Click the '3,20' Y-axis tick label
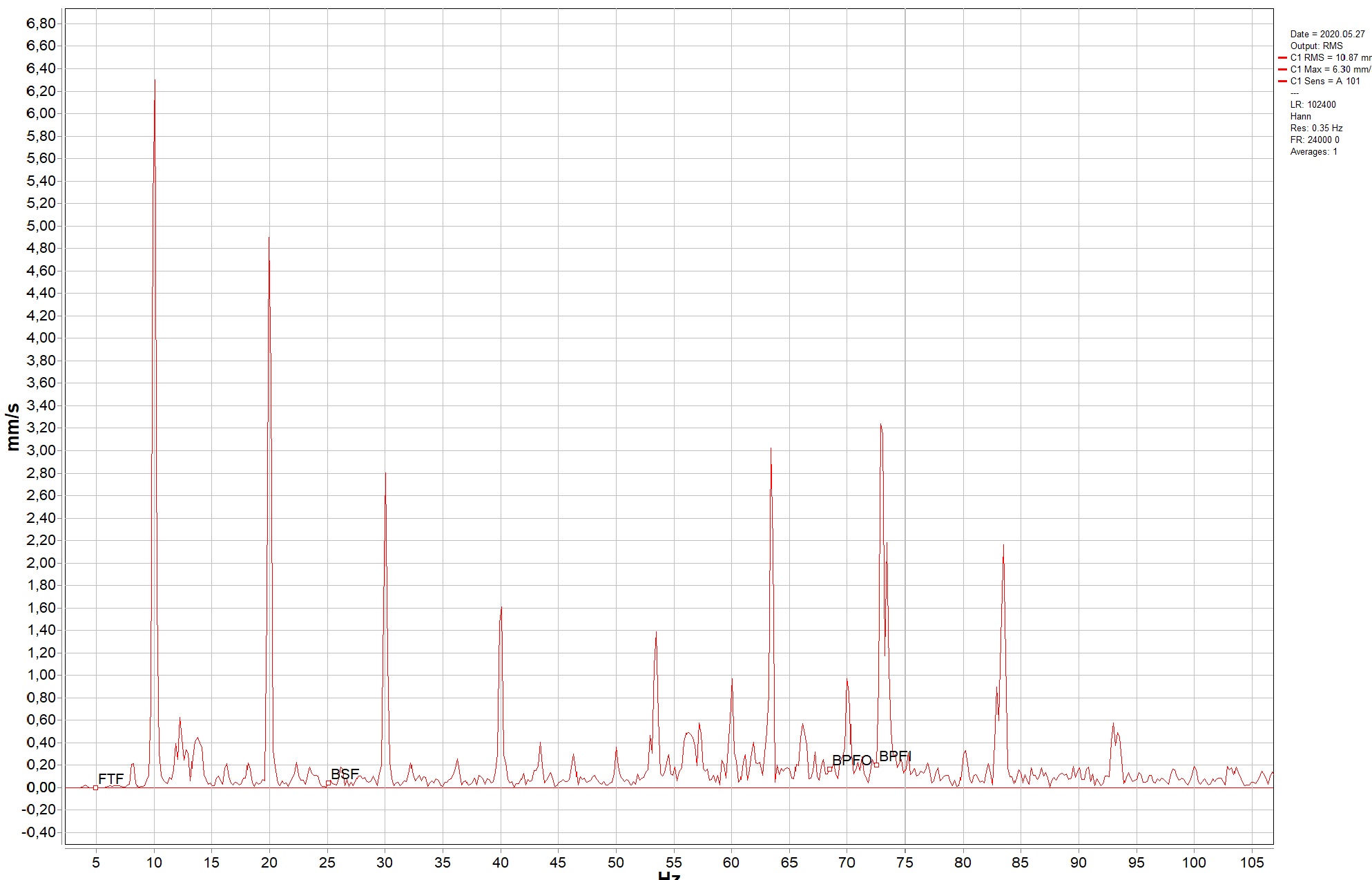 click(x=41, y=428)
